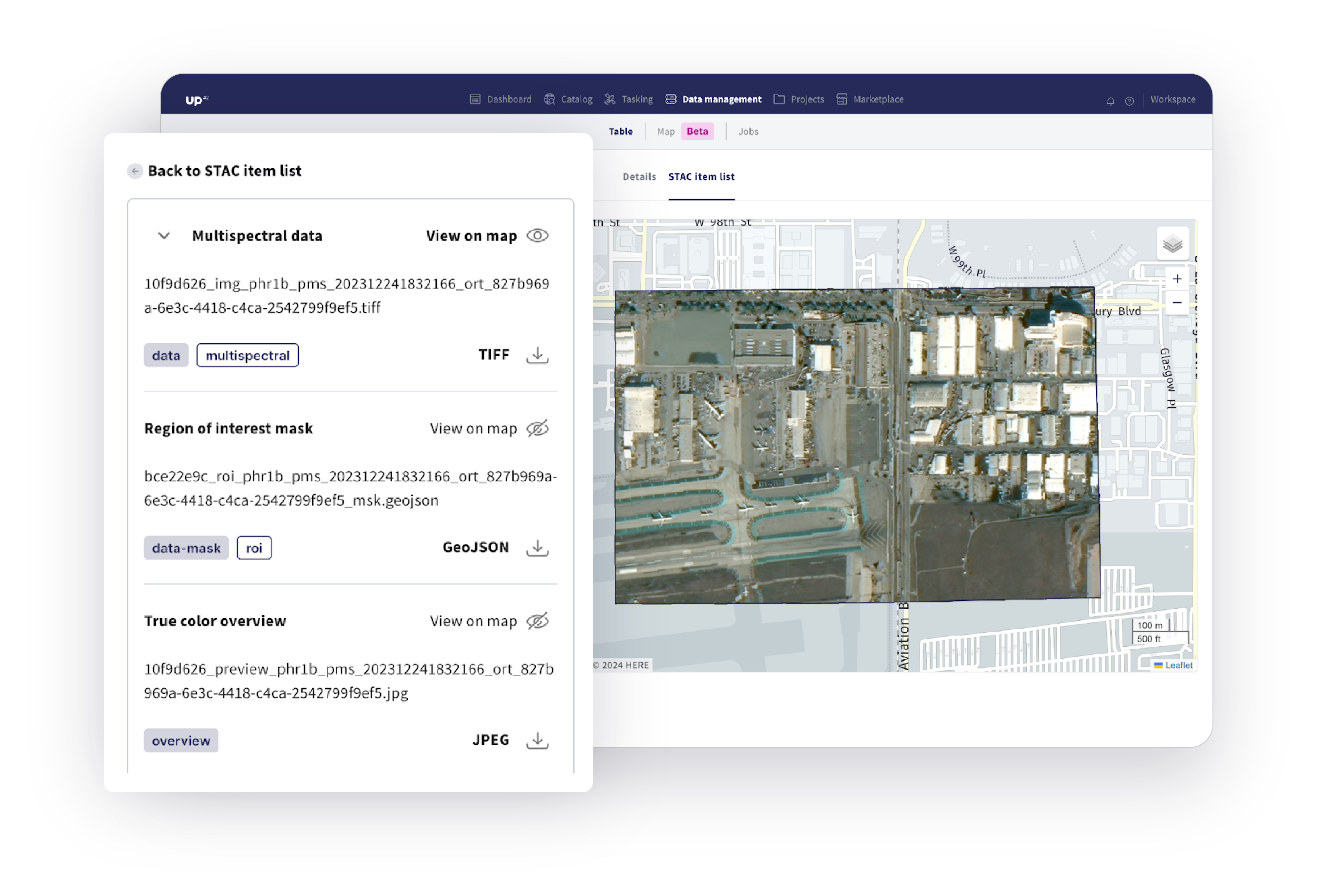Click View on map for True color overview
Viewport: 1317px width, 896px height.
(x=473, y=621)
